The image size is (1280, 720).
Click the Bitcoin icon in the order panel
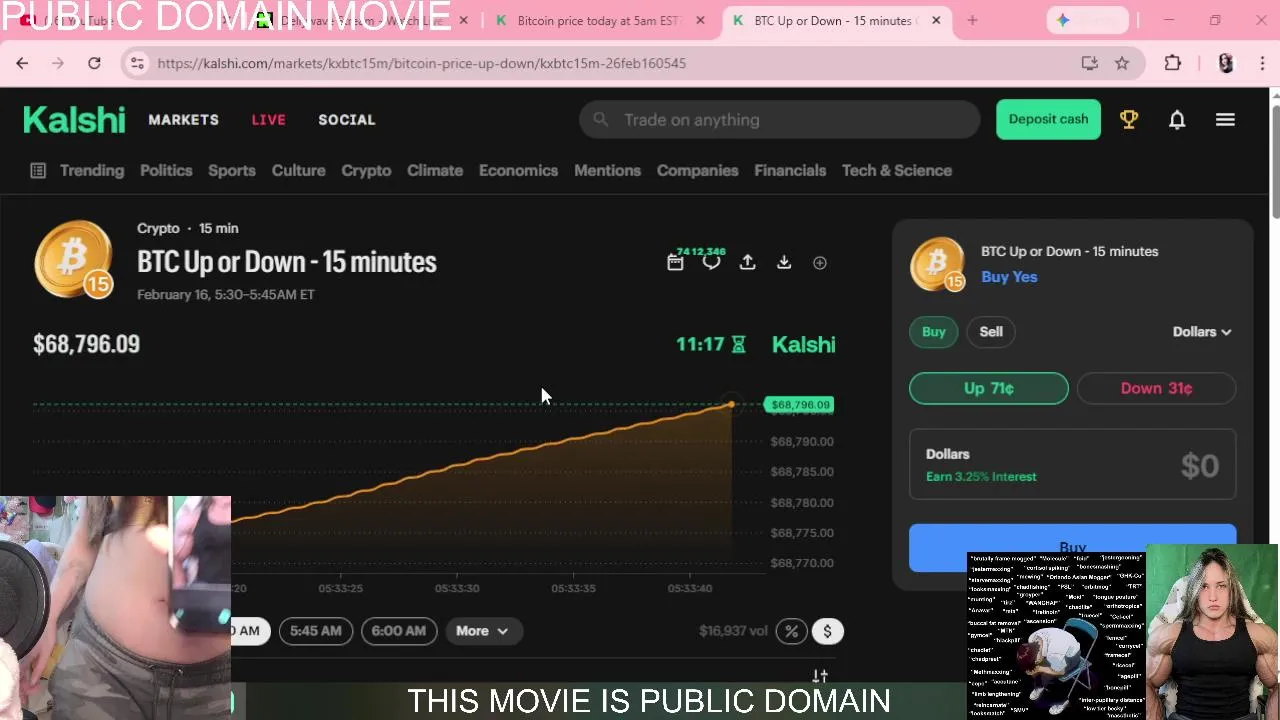coord(938,264)
